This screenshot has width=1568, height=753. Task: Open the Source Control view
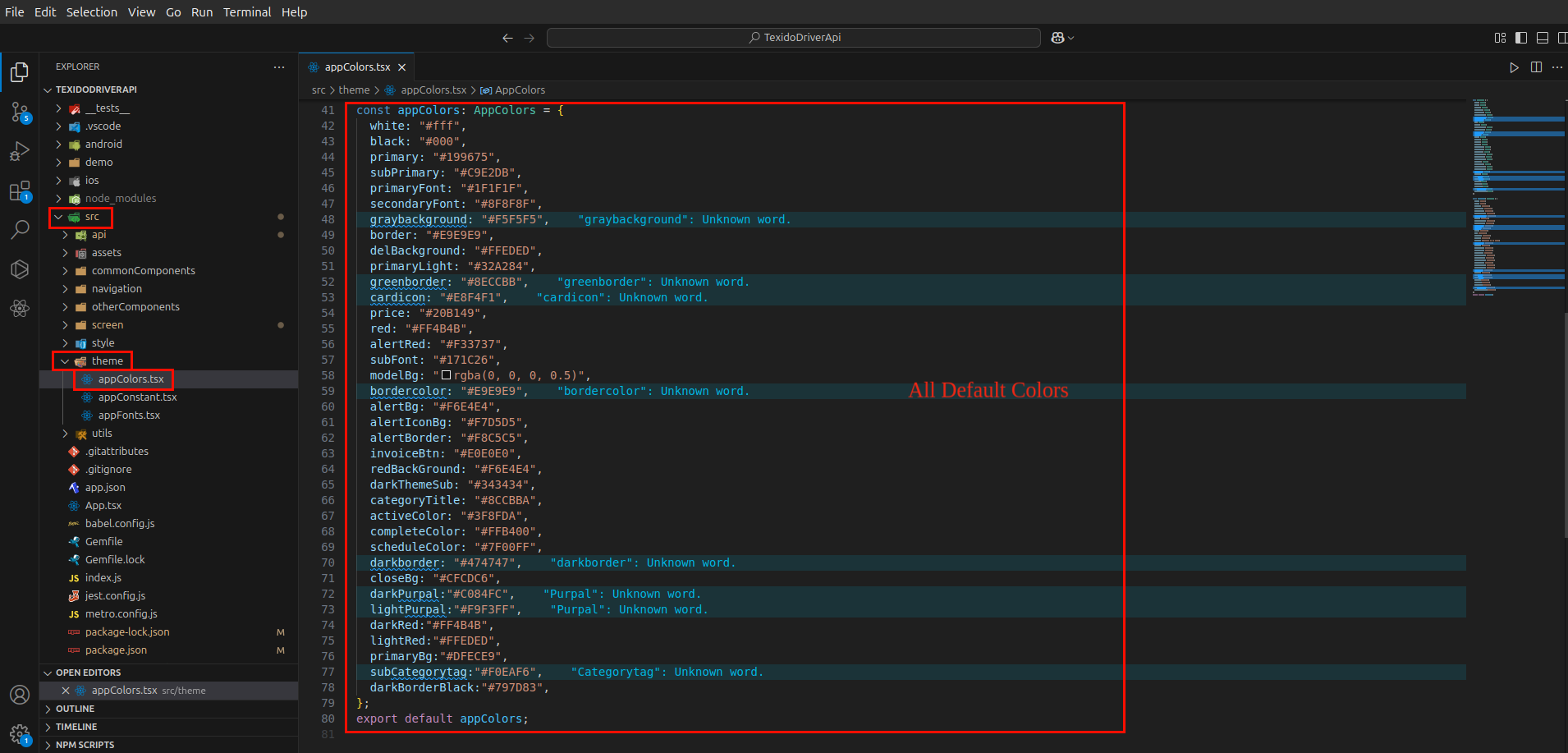click(20, 112)
